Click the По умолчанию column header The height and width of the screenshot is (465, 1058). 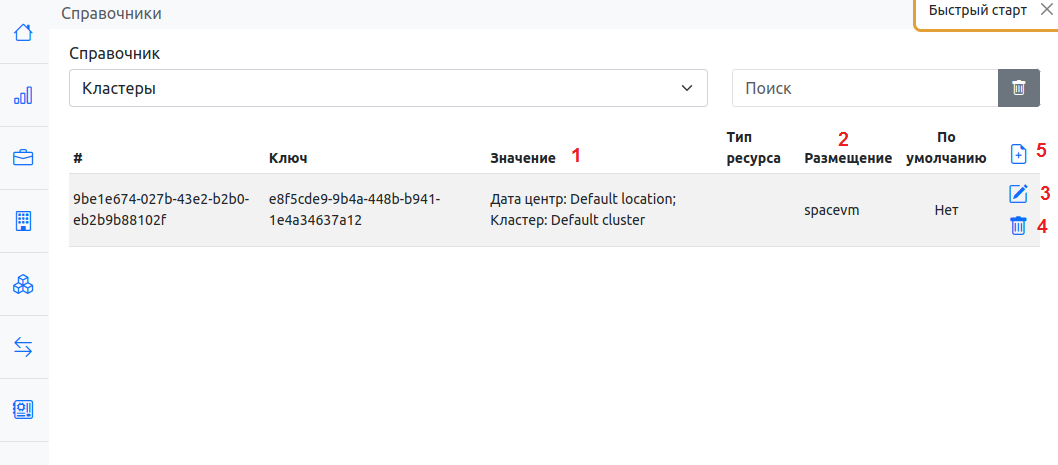(946, 147)
